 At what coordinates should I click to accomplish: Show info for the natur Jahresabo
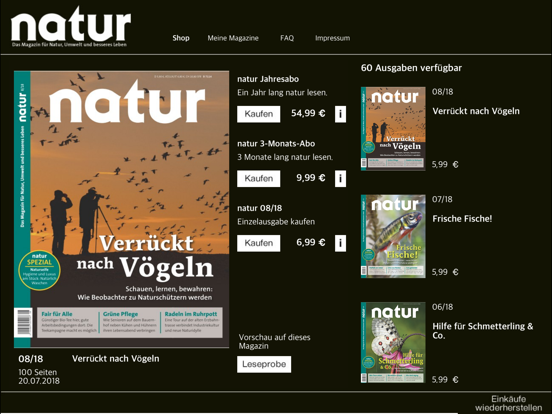coord(340,114)
